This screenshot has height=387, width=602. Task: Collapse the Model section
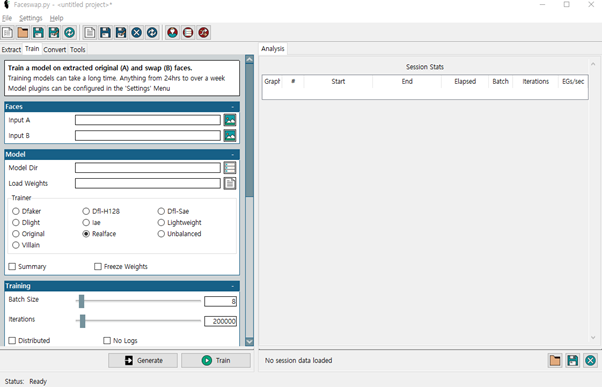[233, 154]
